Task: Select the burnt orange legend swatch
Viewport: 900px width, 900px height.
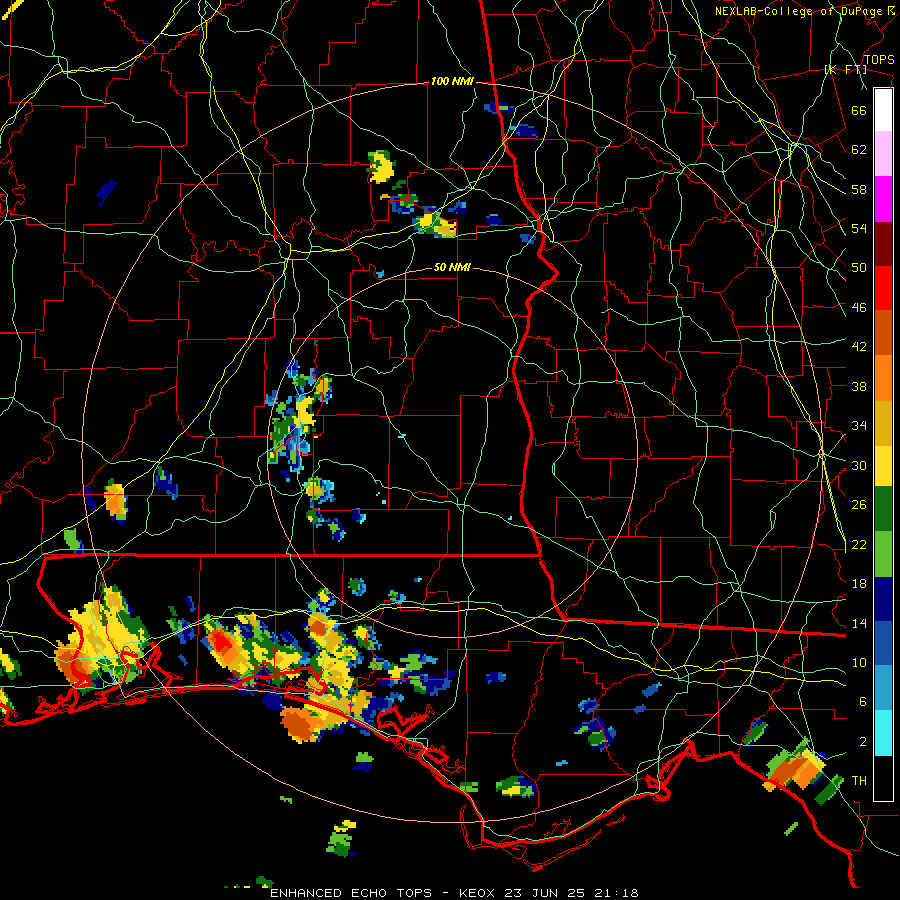Action: 883,332
